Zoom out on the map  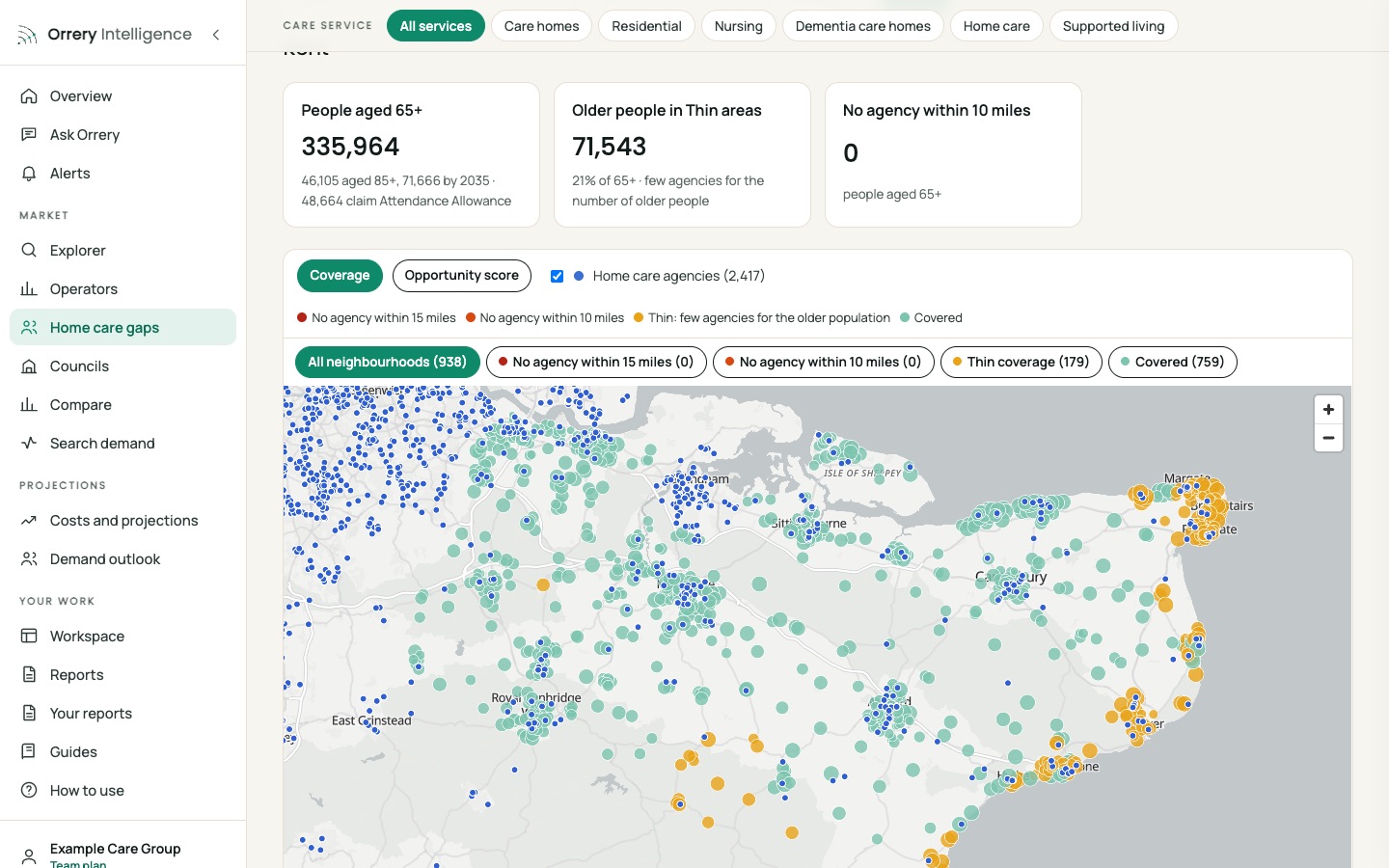[x=1328, y=438]
